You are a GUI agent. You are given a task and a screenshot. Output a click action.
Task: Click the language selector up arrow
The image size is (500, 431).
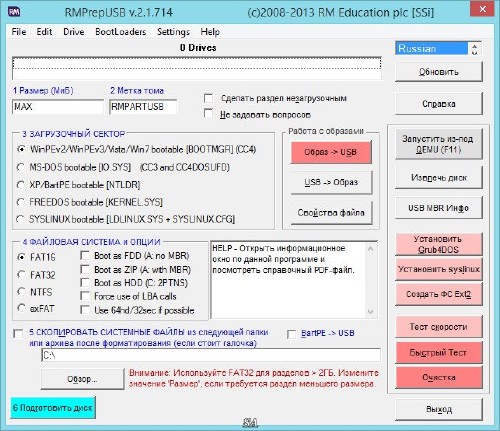pyautogui.click(x=475, y=45)
